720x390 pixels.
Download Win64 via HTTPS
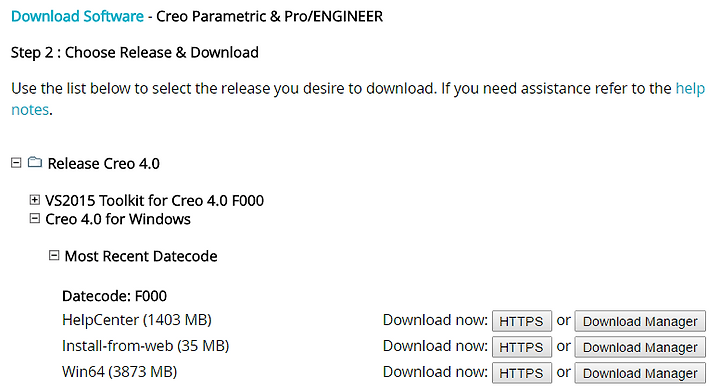click(x=522, y=373)
